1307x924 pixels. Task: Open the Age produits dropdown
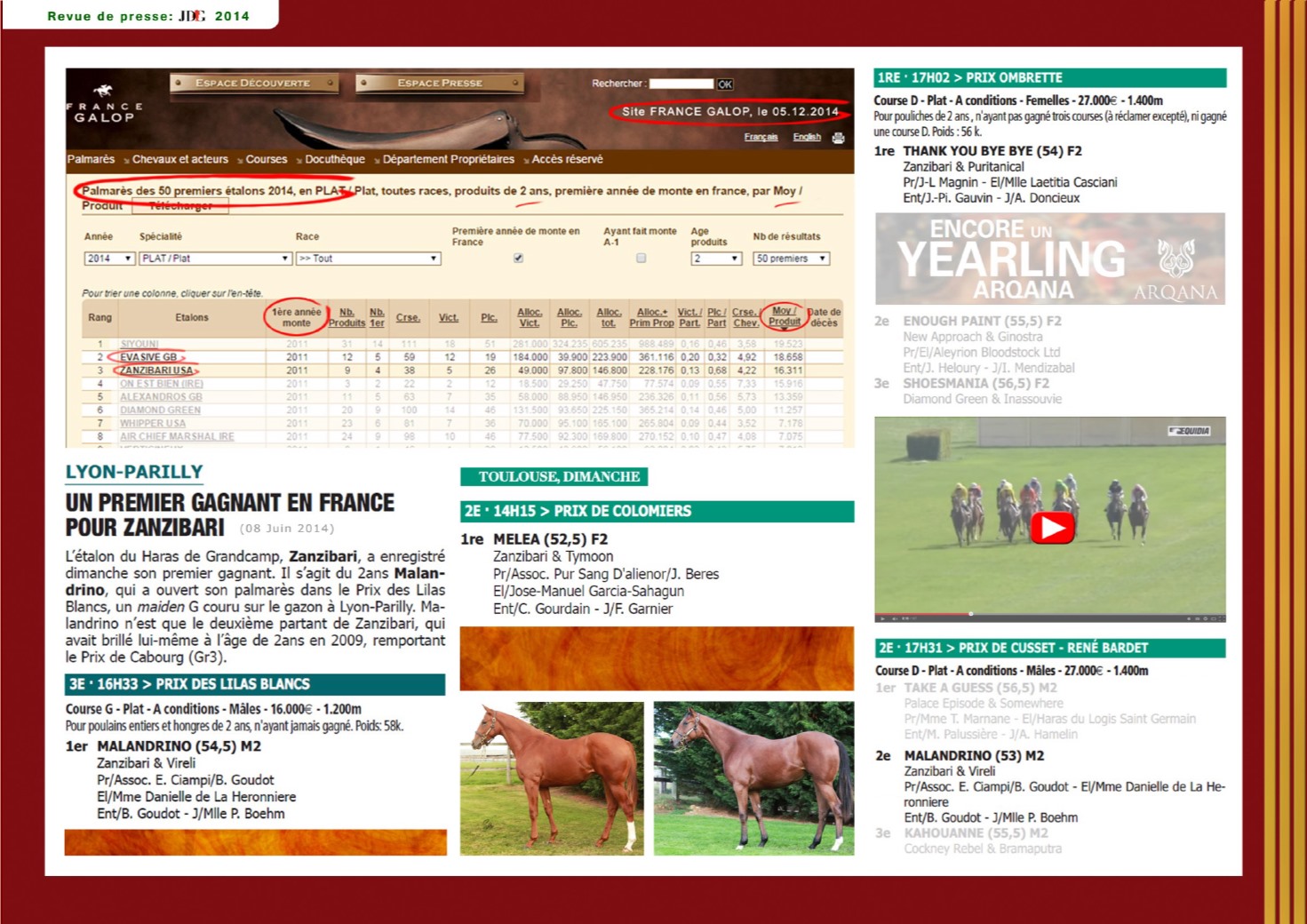716,259
